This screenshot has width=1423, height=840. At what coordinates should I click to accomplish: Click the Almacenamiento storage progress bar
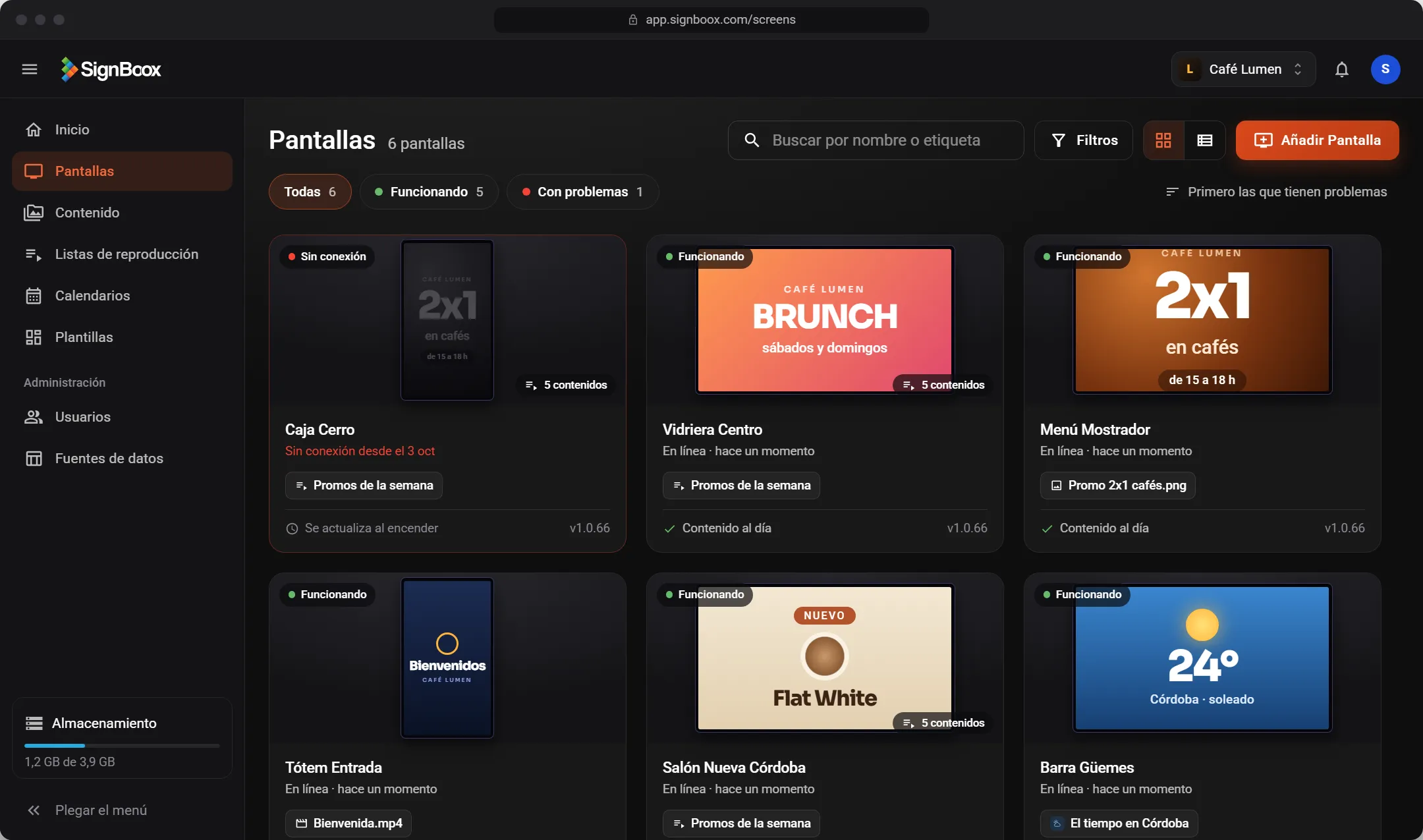point(122,746)
